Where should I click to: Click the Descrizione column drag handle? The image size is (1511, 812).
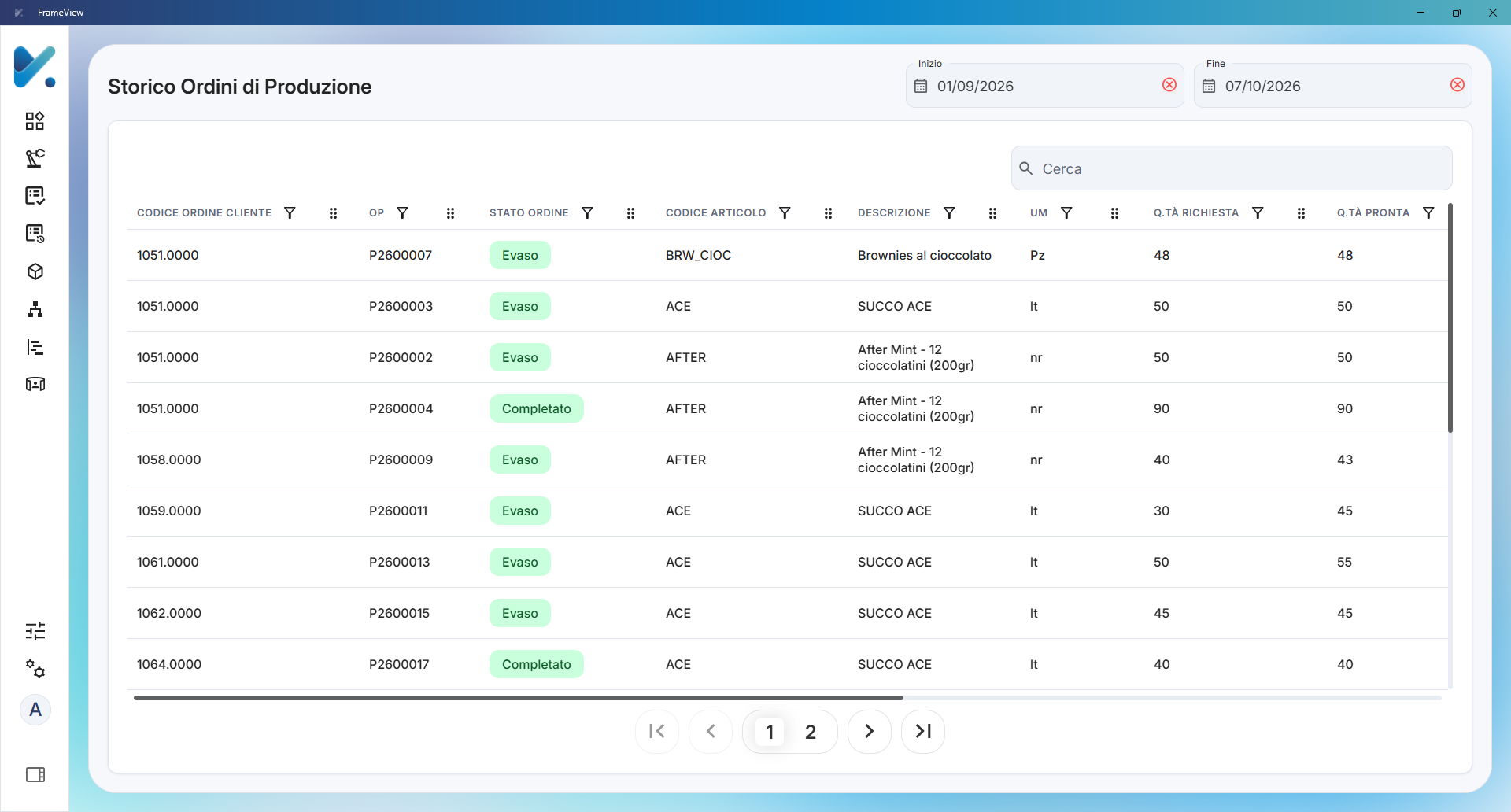992,213
